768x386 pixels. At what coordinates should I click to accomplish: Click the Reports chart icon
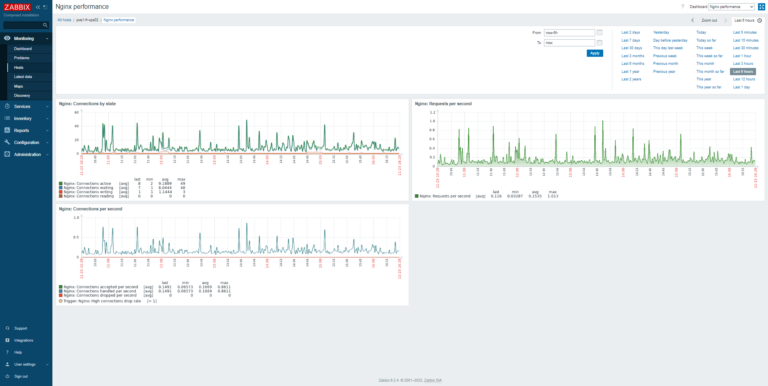click(x=7, y=130)
